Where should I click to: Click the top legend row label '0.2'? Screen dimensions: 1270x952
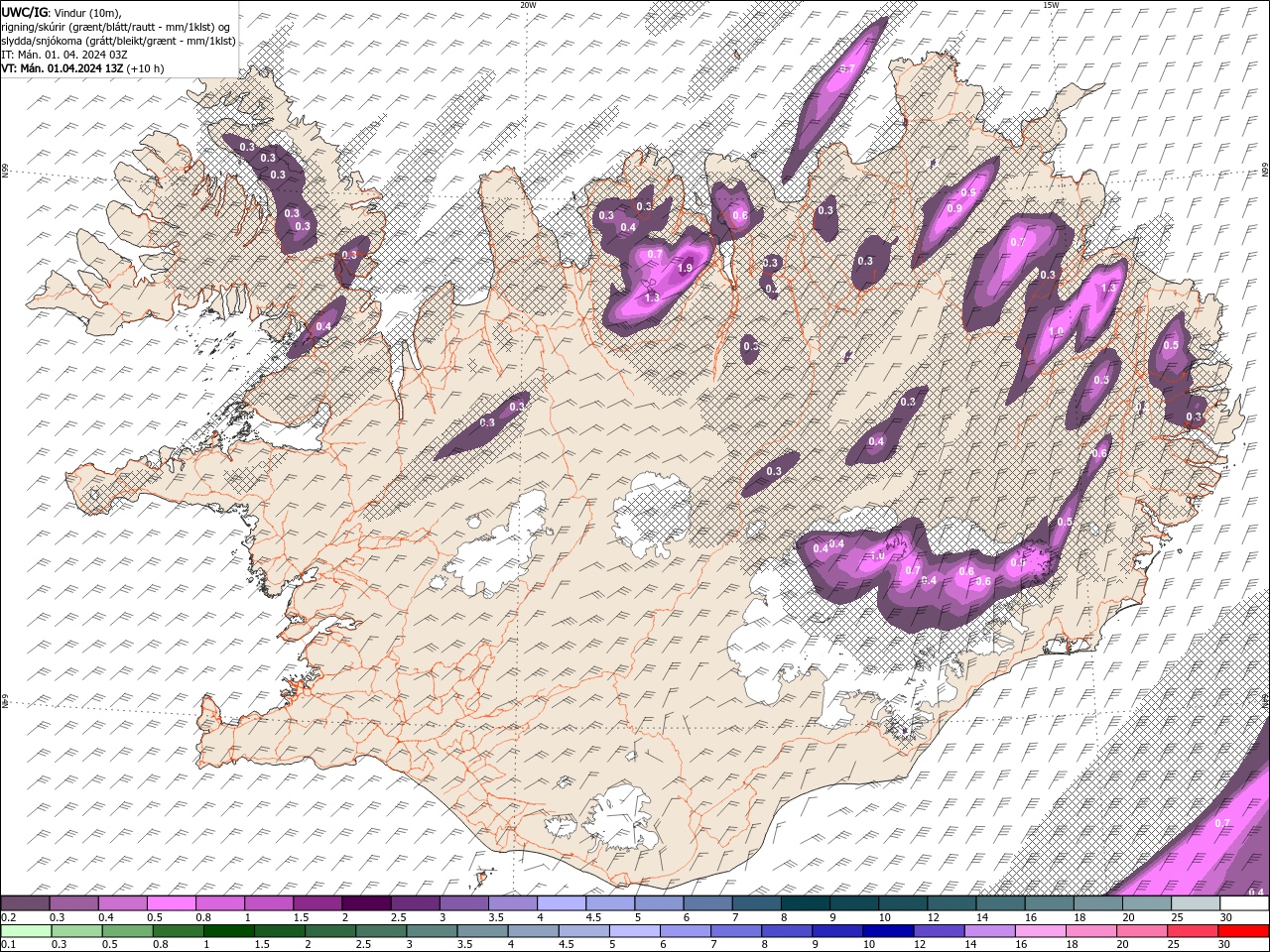[7, 917]
